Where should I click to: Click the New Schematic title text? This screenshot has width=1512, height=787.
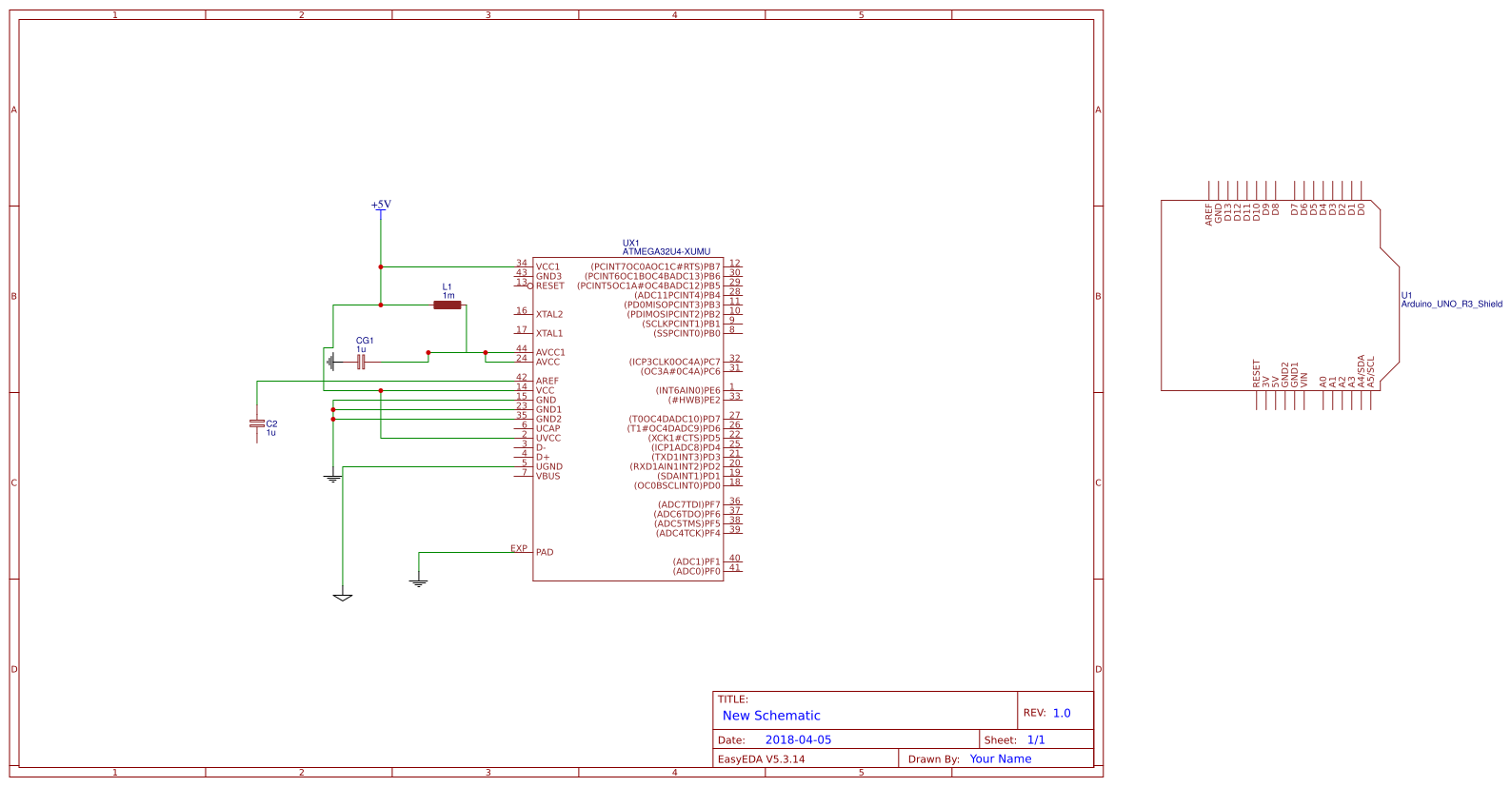[770, 716]
